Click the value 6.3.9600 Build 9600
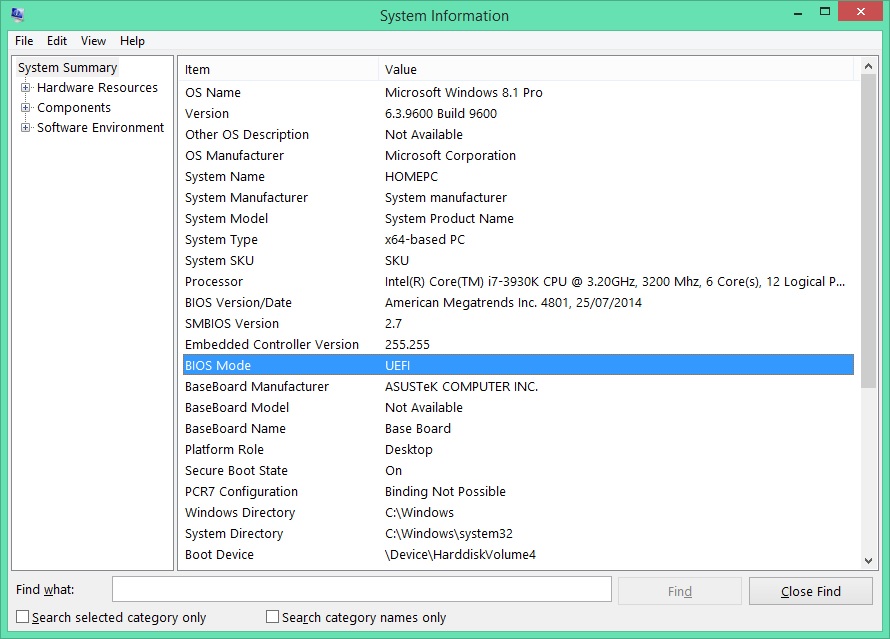890x639 pixels. click(x=440, y=113)
